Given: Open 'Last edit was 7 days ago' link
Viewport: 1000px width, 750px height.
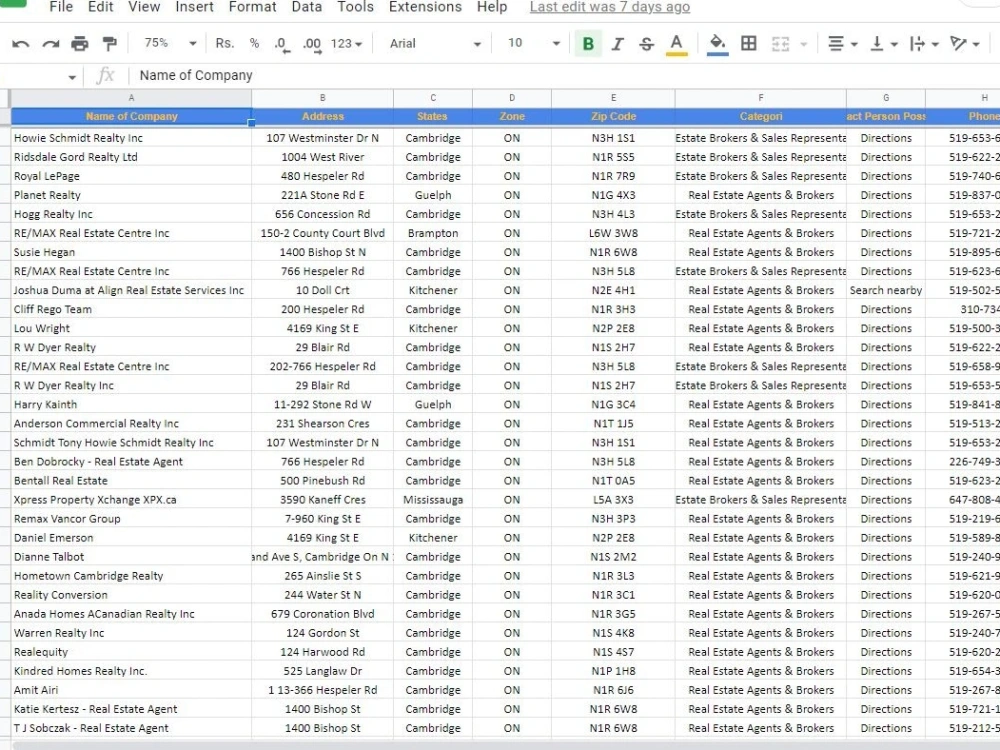Looking at the screenshot, I should 610,7.
